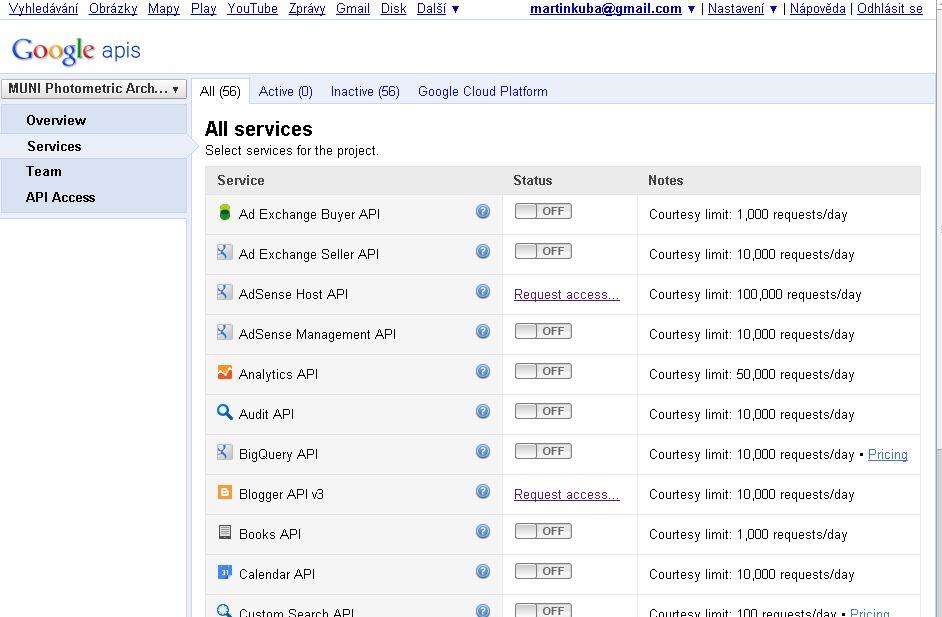
Task: Click the Books API book icon
Action: 225,532
